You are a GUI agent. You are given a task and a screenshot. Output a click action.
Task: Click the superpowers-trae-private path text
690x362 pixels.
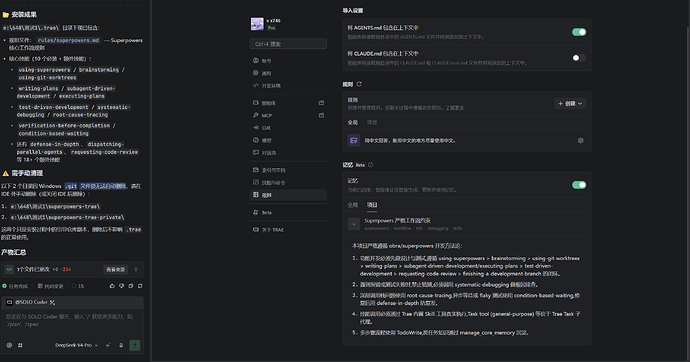click(x=67, y=217)
